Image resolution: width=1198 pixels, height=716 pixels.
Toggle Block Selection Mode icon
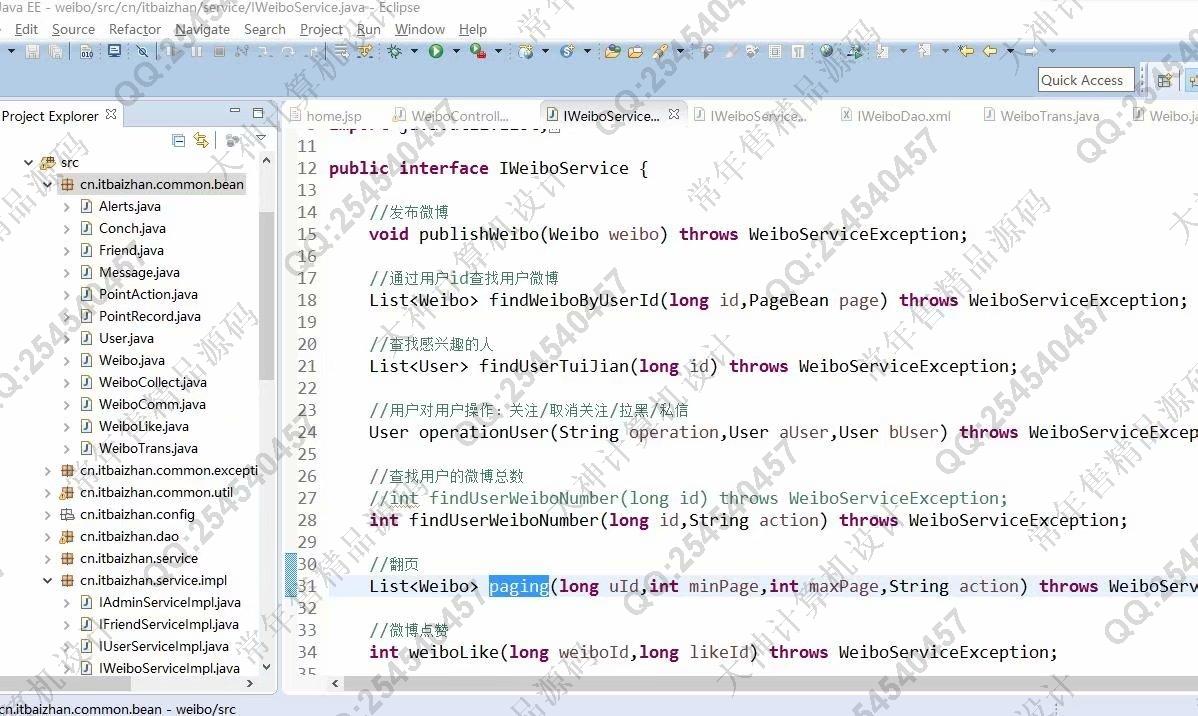775,51
